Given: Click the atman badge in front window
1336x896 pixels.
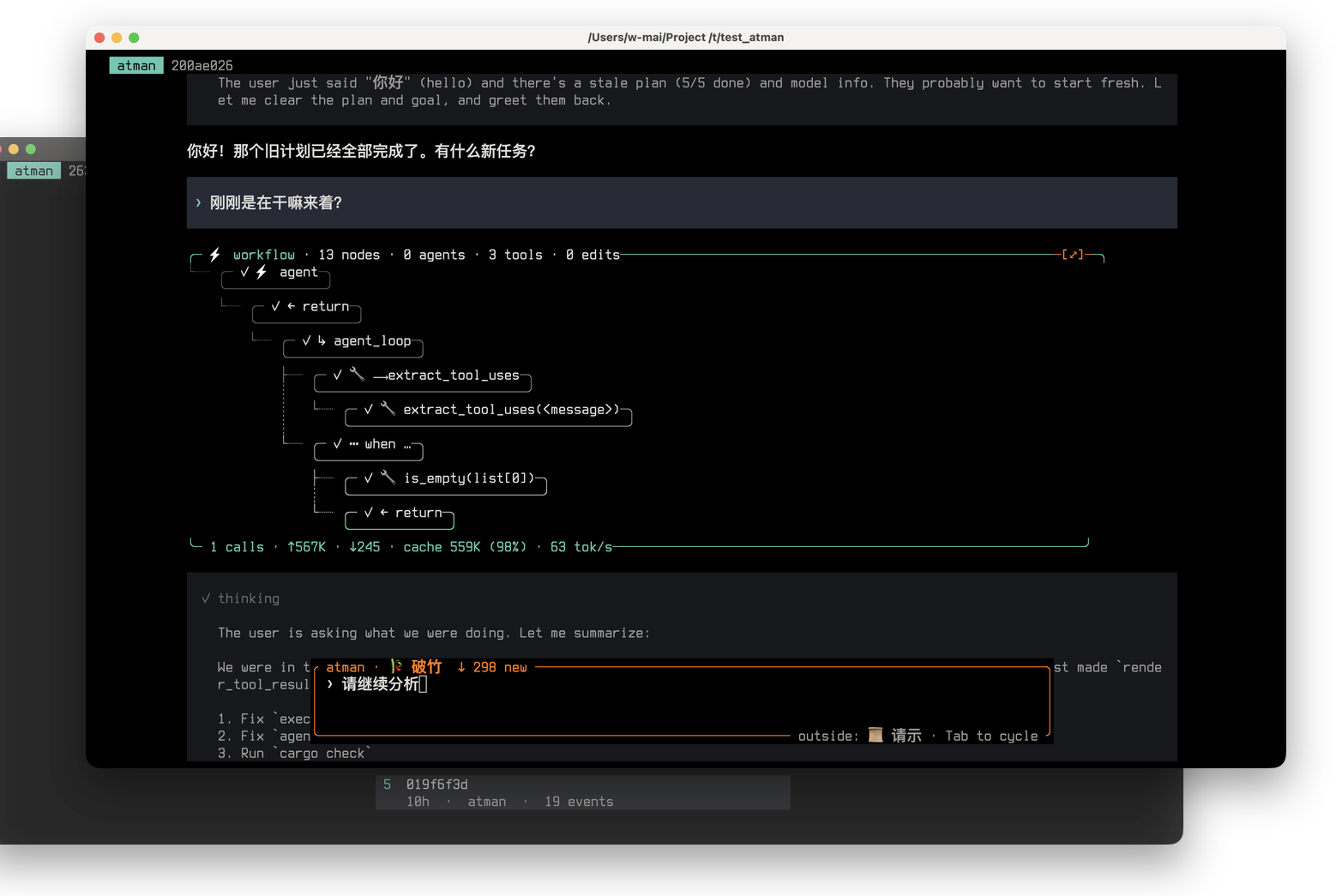Looking at the screenshot, I should 136,65.
